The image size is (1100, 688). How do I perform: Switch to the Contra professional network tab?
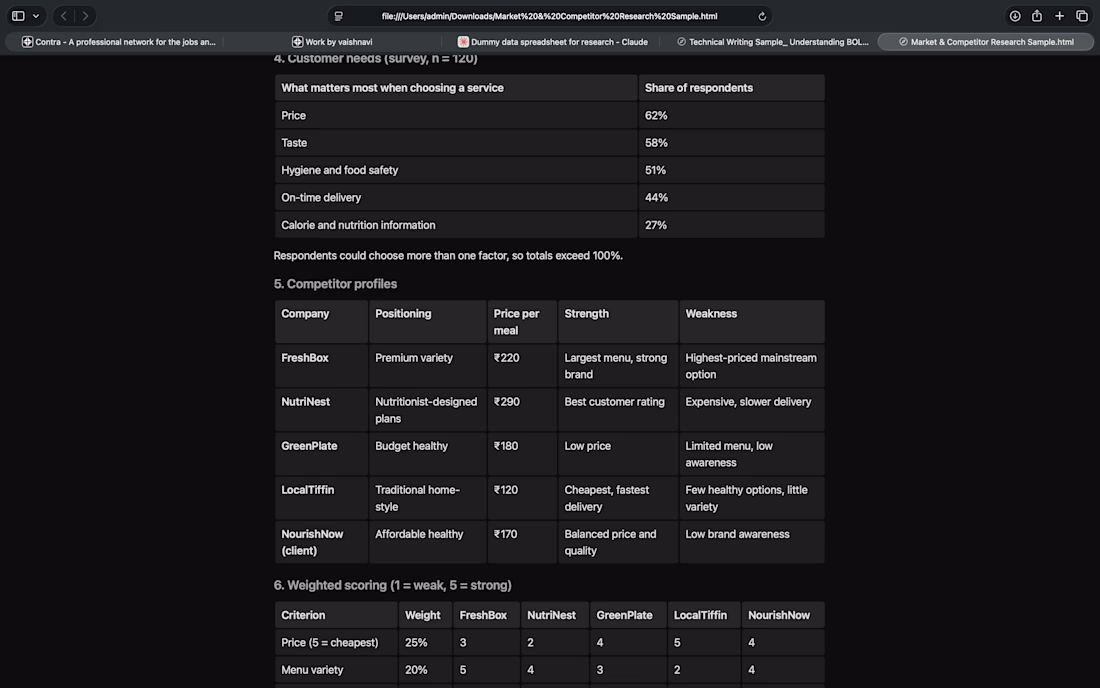point(119,42)
